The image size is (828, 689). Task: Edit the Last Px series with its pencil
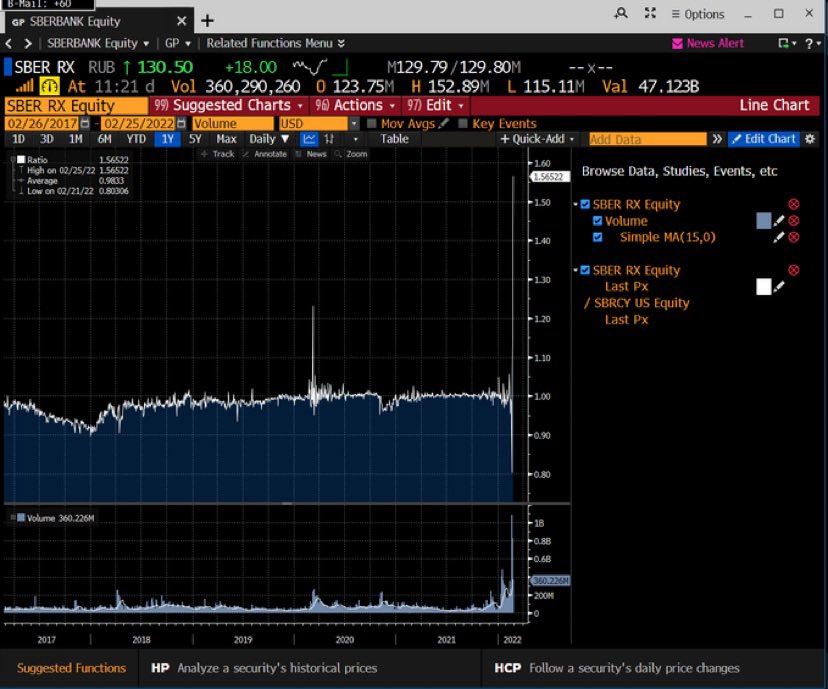[779, 287]
